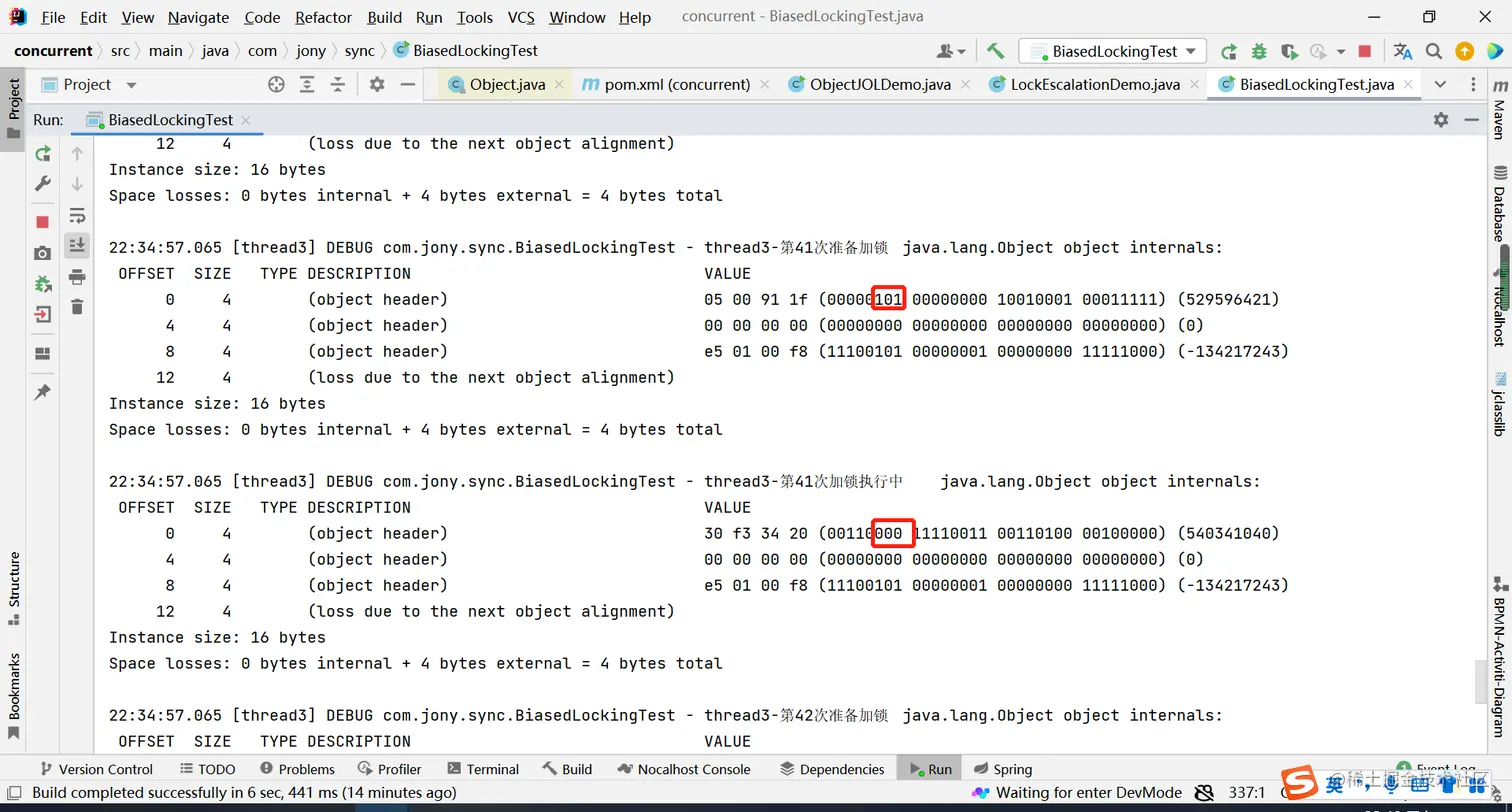This screenshot has height=812, width=1512.
Task: Open Run panel settings gear
Action: (x=1441, y=119)
